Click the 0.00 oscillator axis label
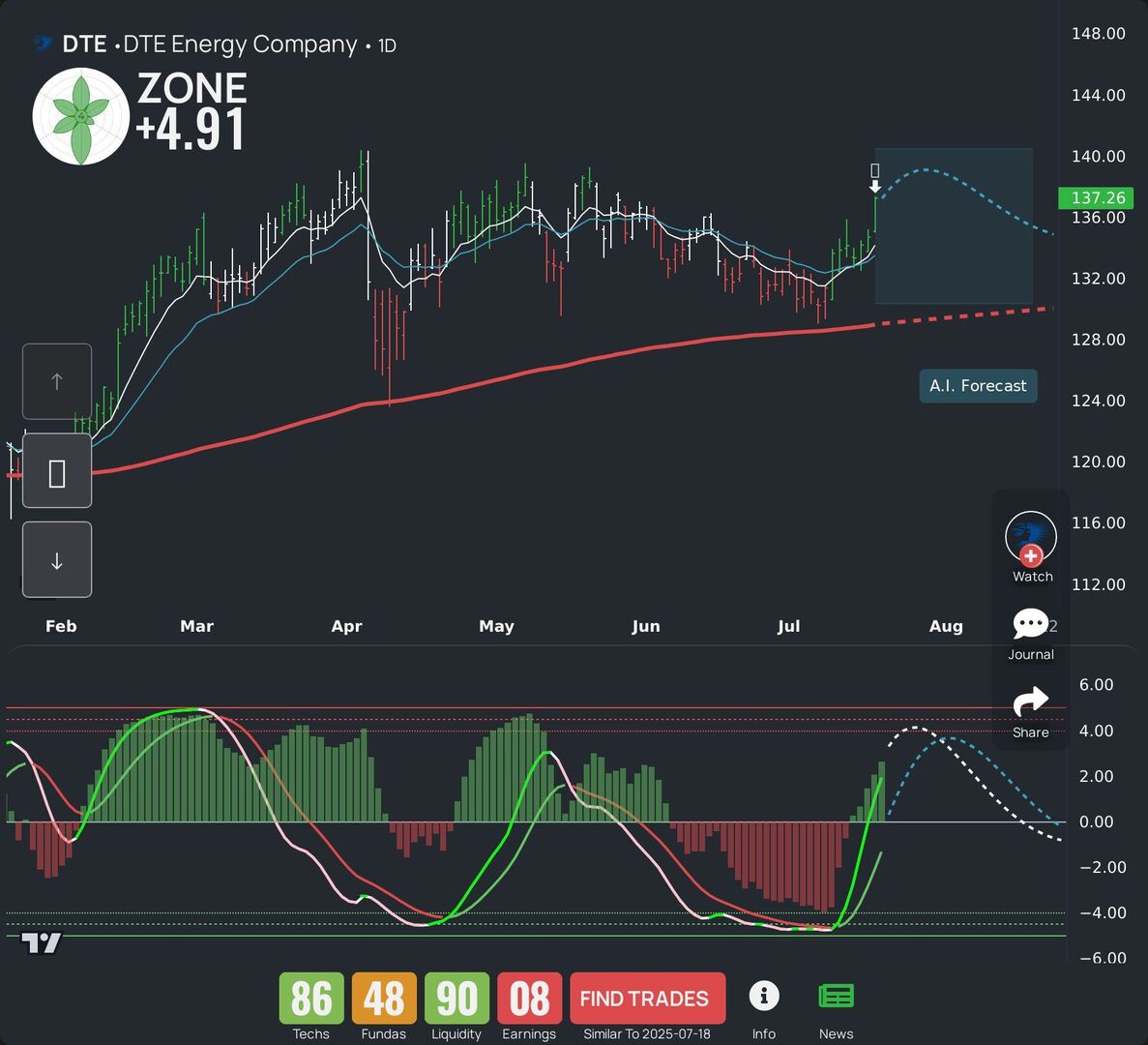Image resolution: width=1148 pixels, height=1045 pixels. click(x=1096, y=821)
